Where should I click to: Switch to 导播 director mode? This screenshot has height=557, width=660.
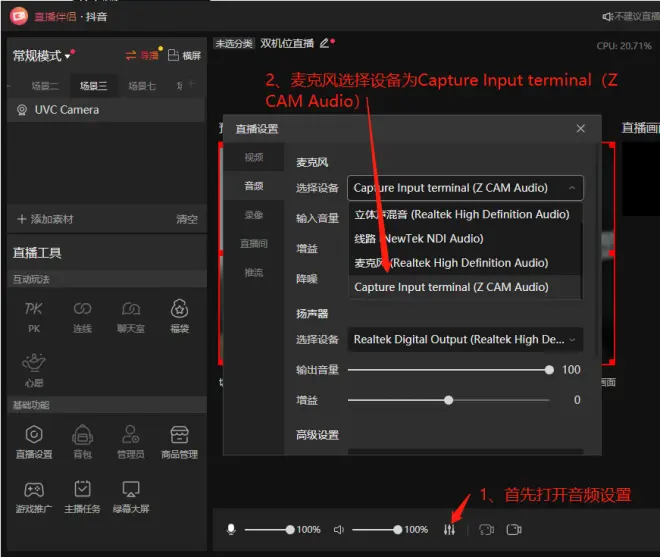[143, 55]
